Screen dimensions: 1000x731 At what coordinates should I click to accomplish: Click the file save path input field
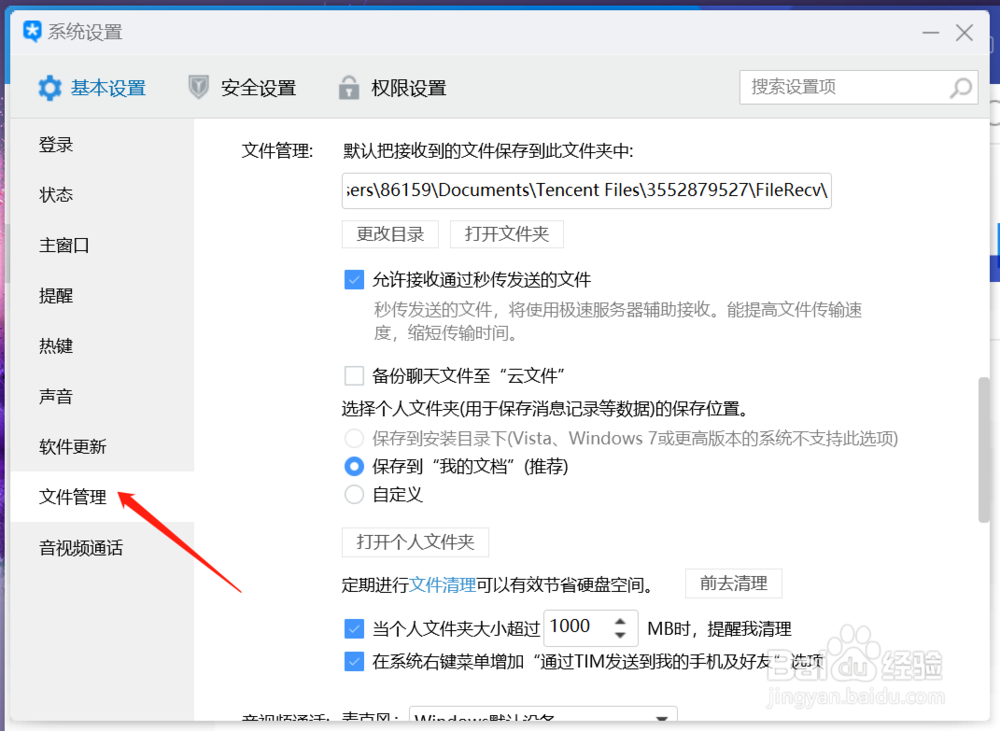586,190
